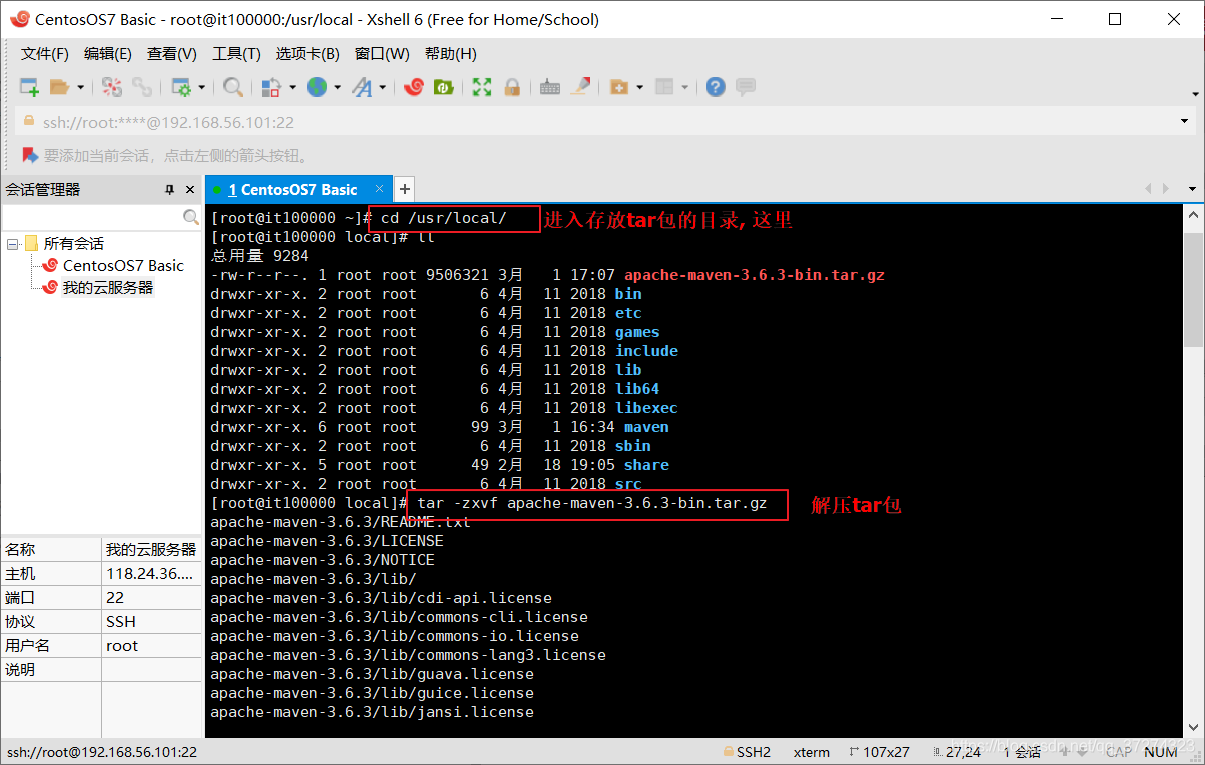Screen dimensions: 1205x765
Task: Open help via blue question mark icon
Action: [715, 87]
